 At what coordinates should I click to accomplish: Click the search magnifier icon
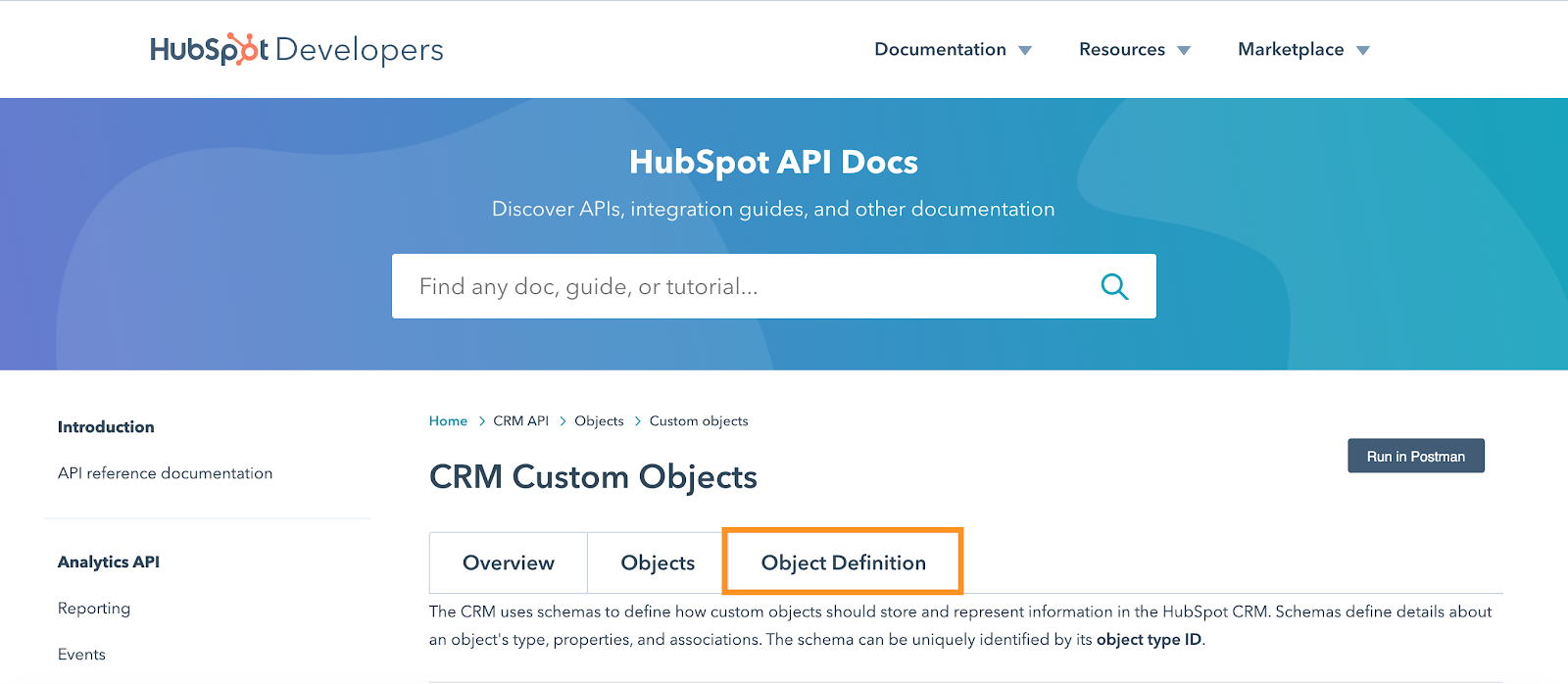[1114, 286]
